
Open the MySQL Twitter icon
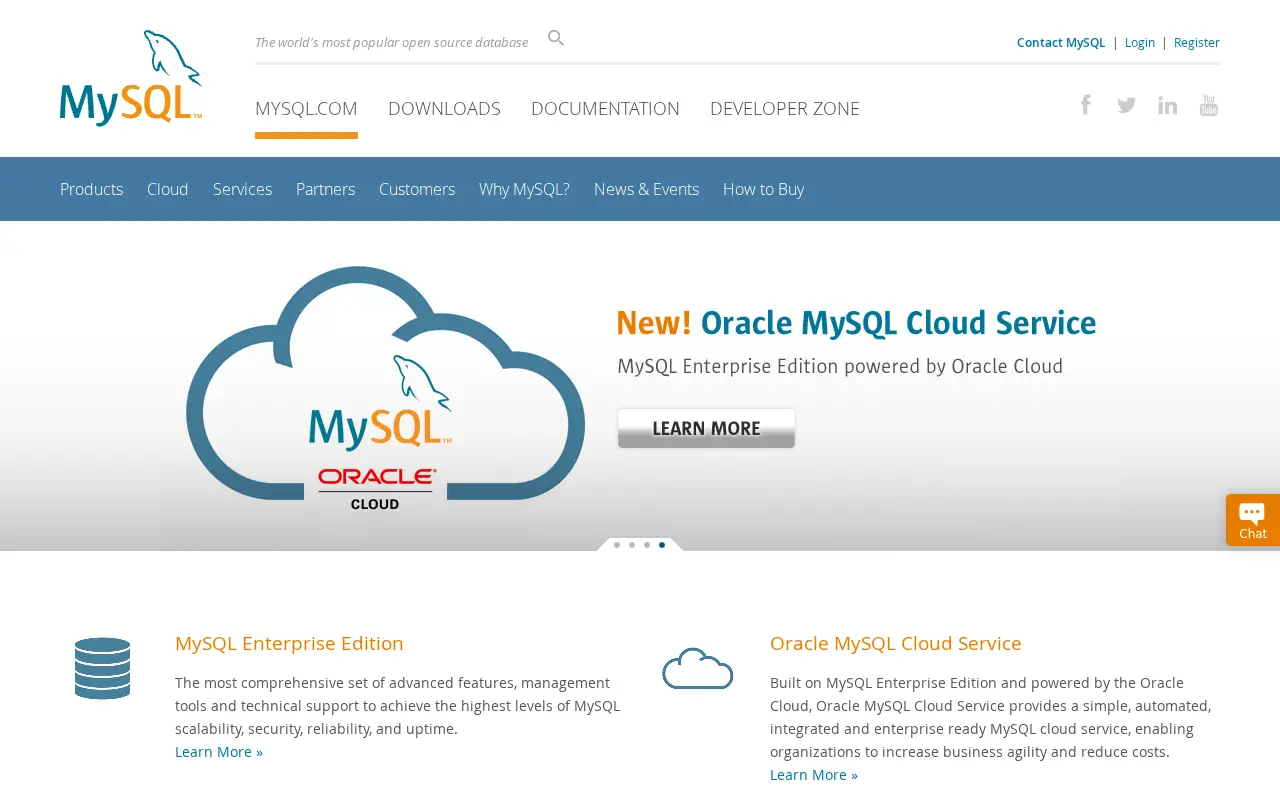[x=1126, y=105]
